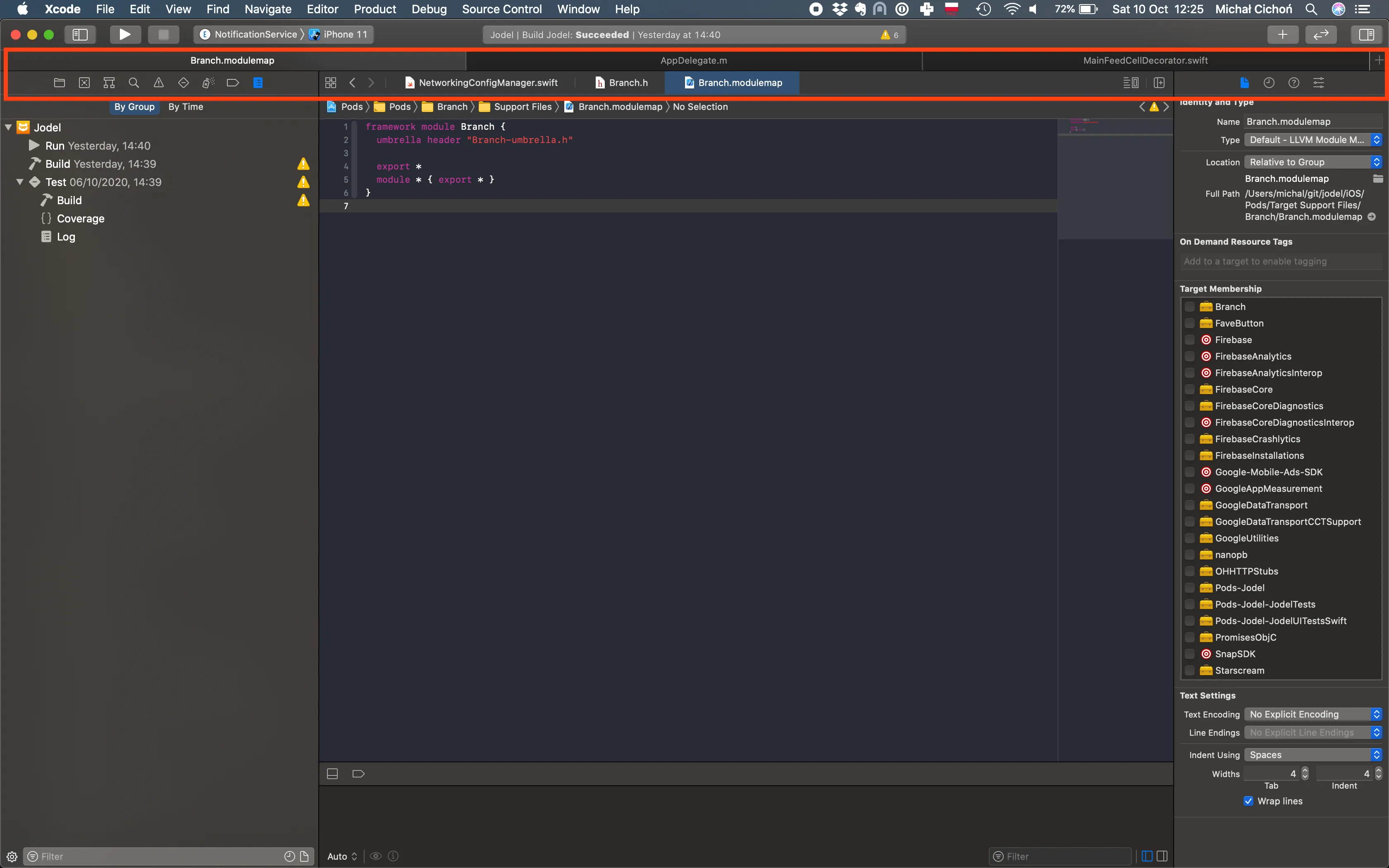Check FirebaseCore target membership
Screen dimensions: 1389x868
(1190, 389)
